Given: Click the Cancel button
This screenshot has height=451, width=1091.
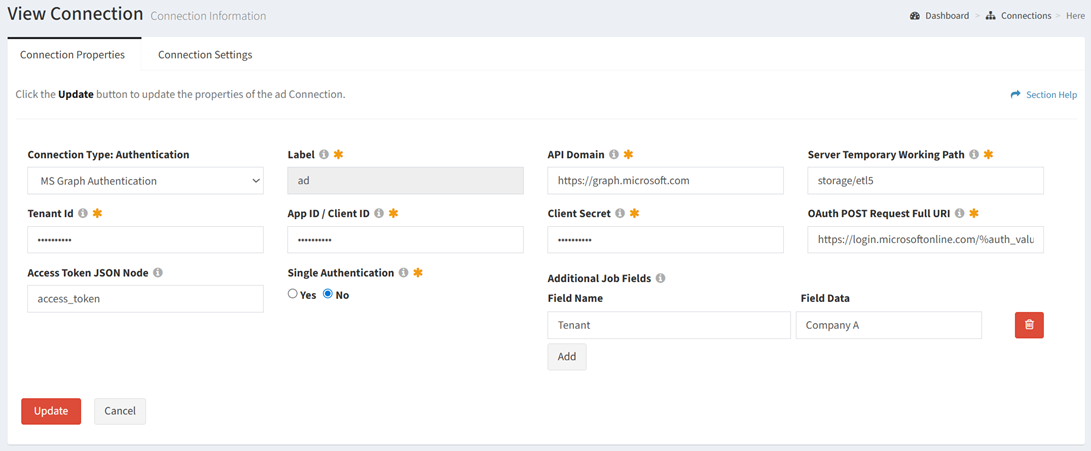Looking at the screenshot, I should pyautogui.click(x=120, y=411).
